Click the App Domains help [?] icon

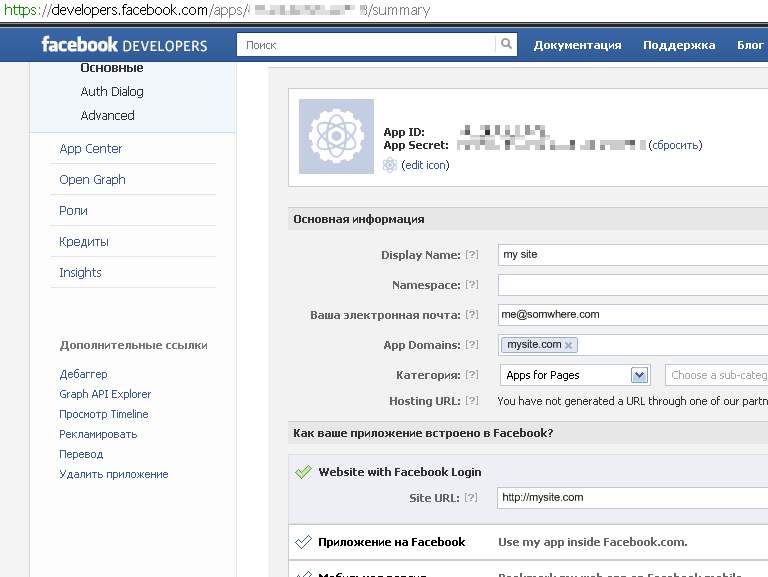pyautogui.click(x=472, y=344)
